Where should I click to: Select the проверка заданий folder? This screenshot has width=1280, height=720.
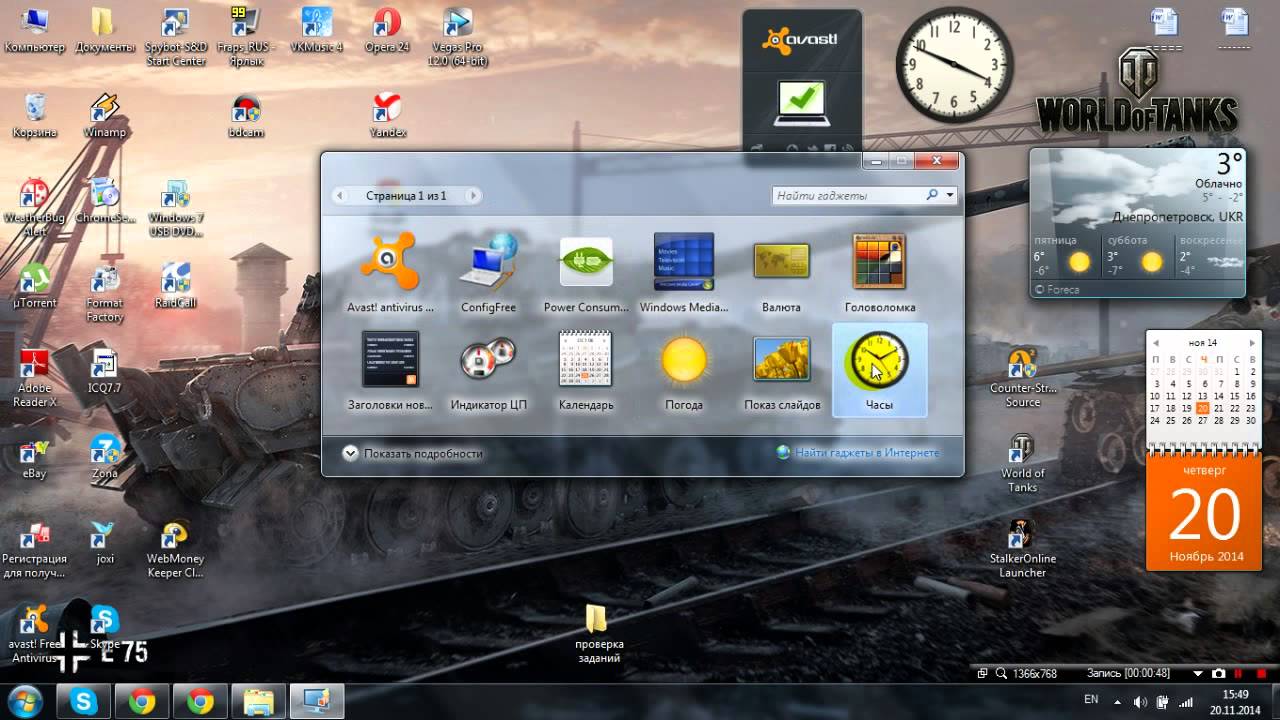598,633
